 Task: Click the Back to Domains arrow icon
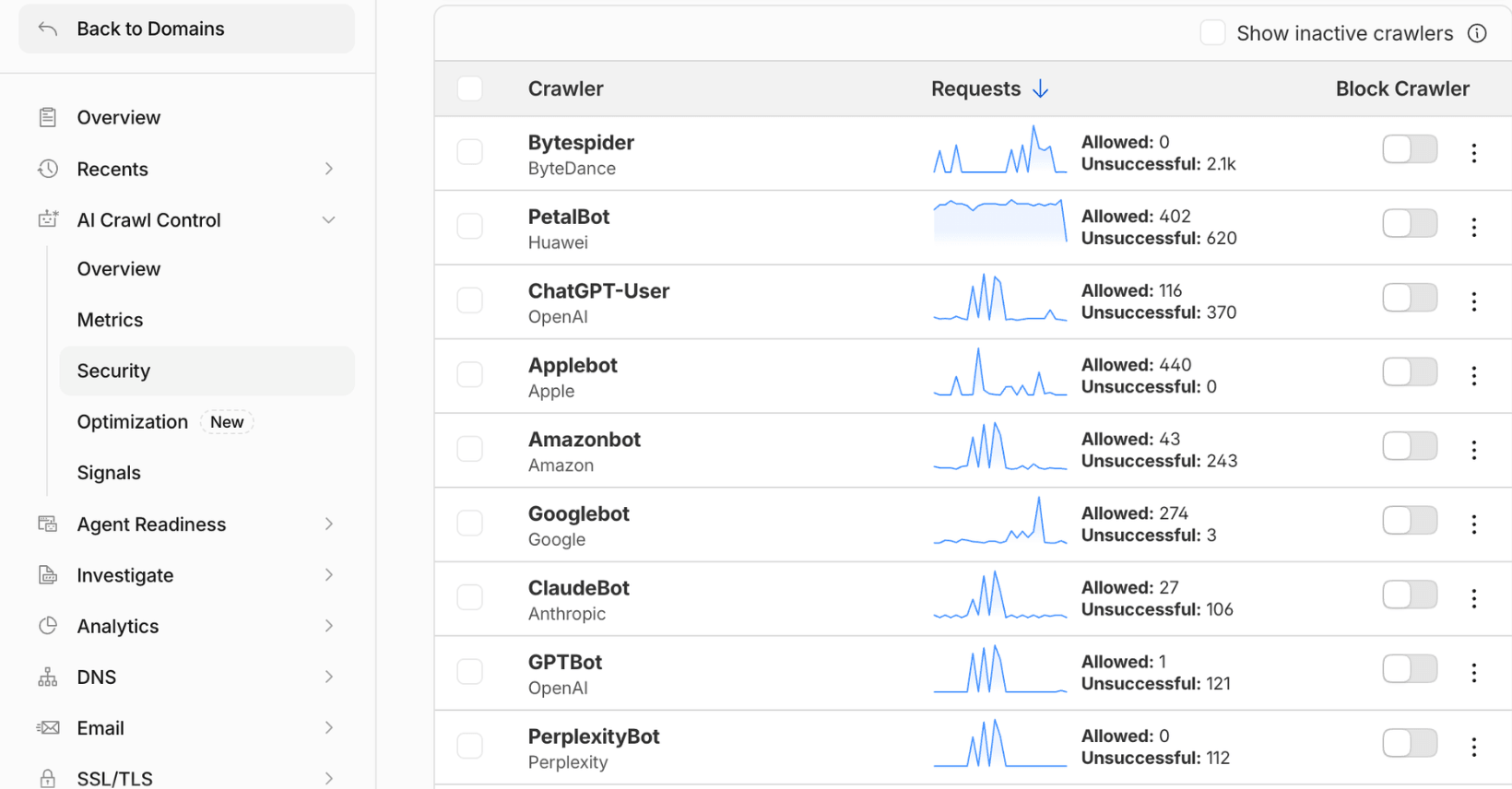(48, 29)
